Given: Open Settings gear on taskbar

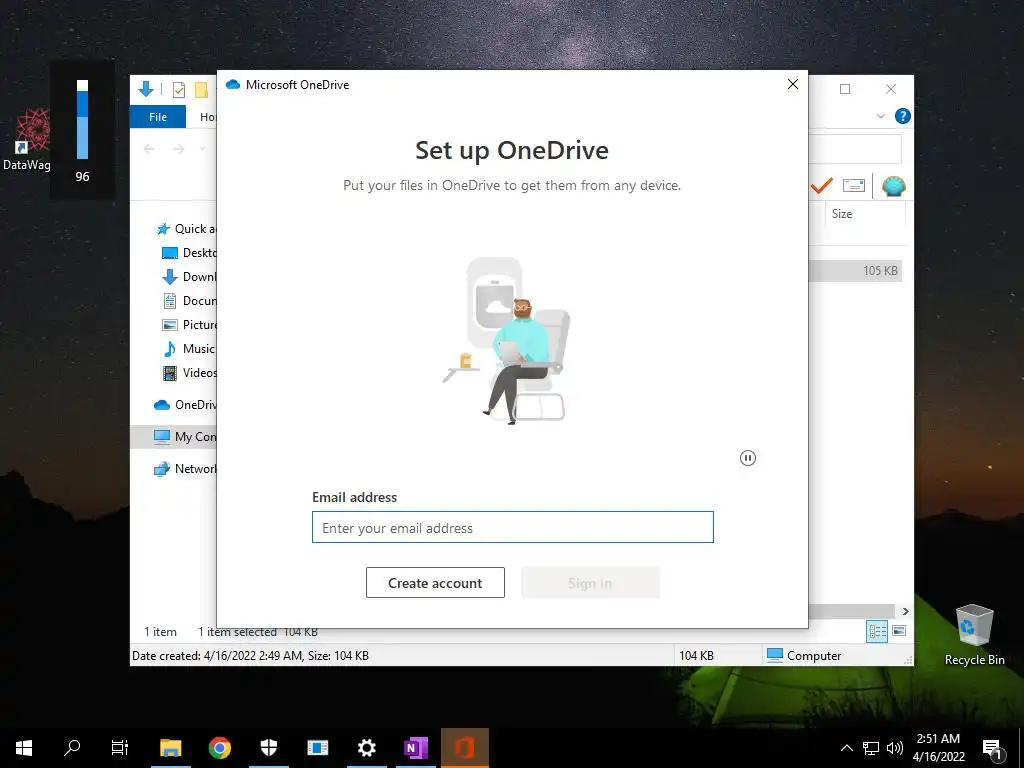Looking at the screenshot, I should click(x=367, y=748).
